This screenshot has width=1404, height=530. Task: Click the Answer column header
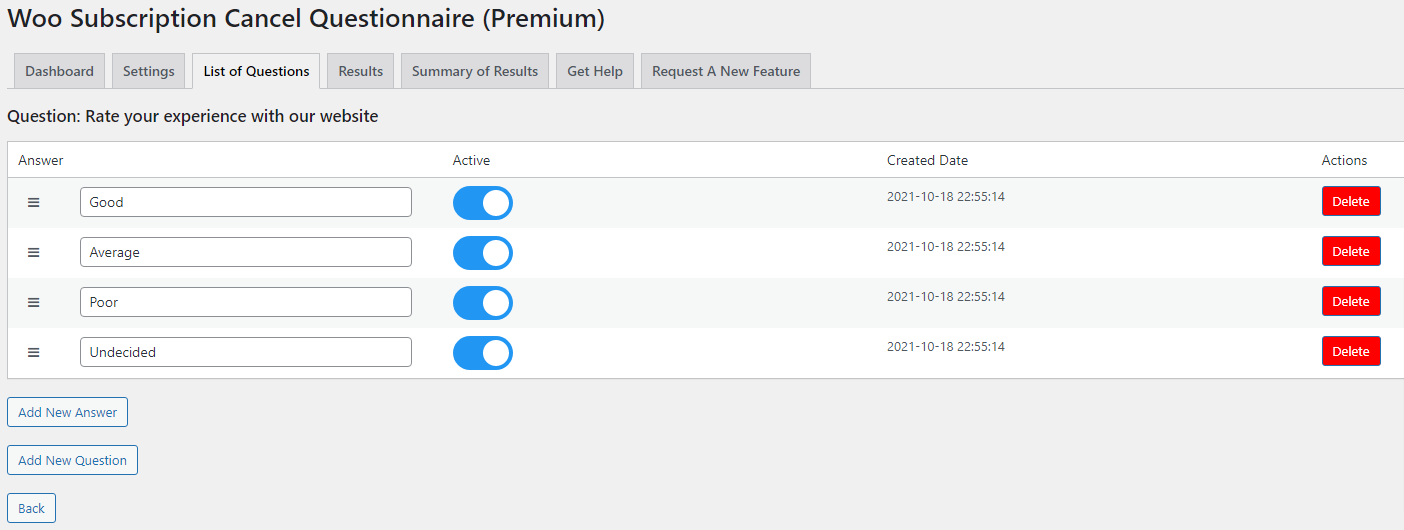click(x=41, y=160)
